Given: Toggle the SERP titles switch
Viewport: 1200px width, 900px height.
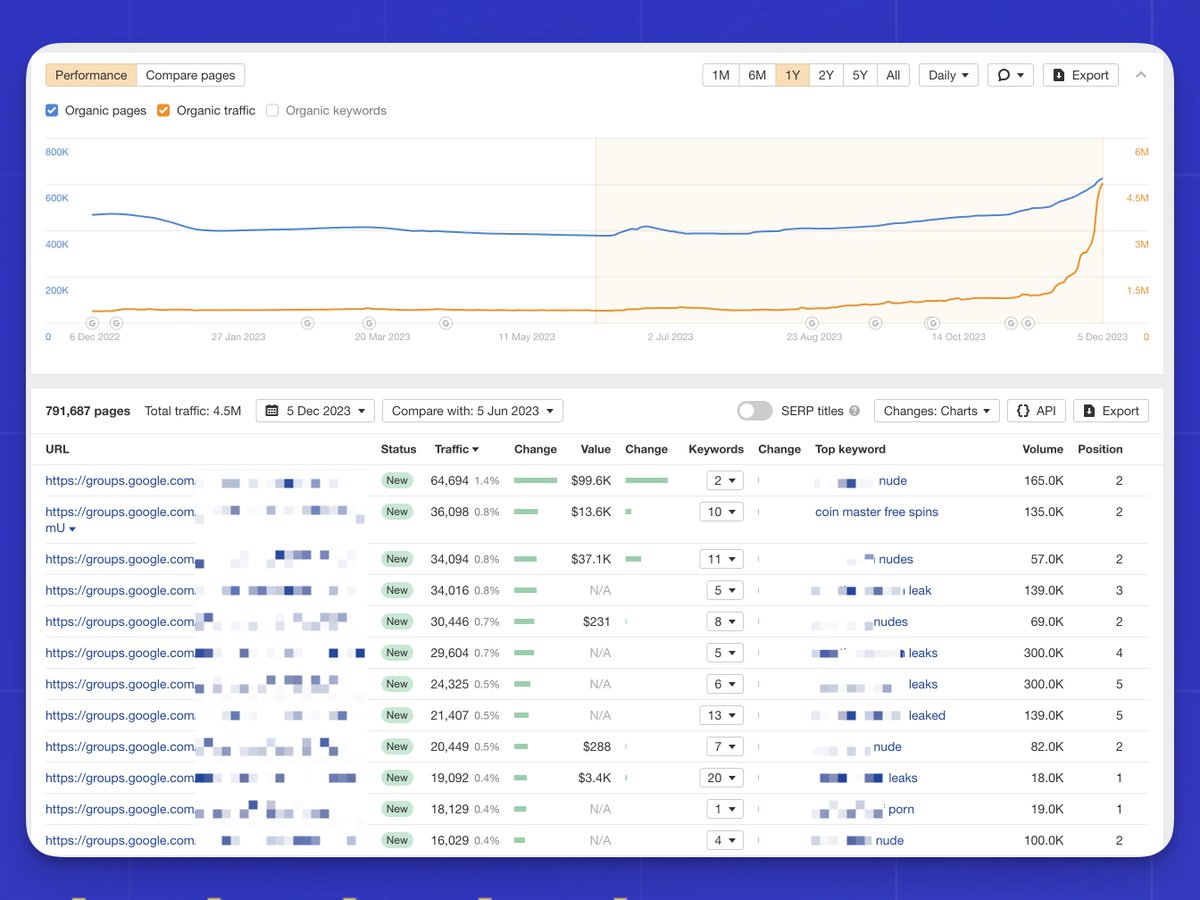Looking at the screenshot, I should coord(755,411).
